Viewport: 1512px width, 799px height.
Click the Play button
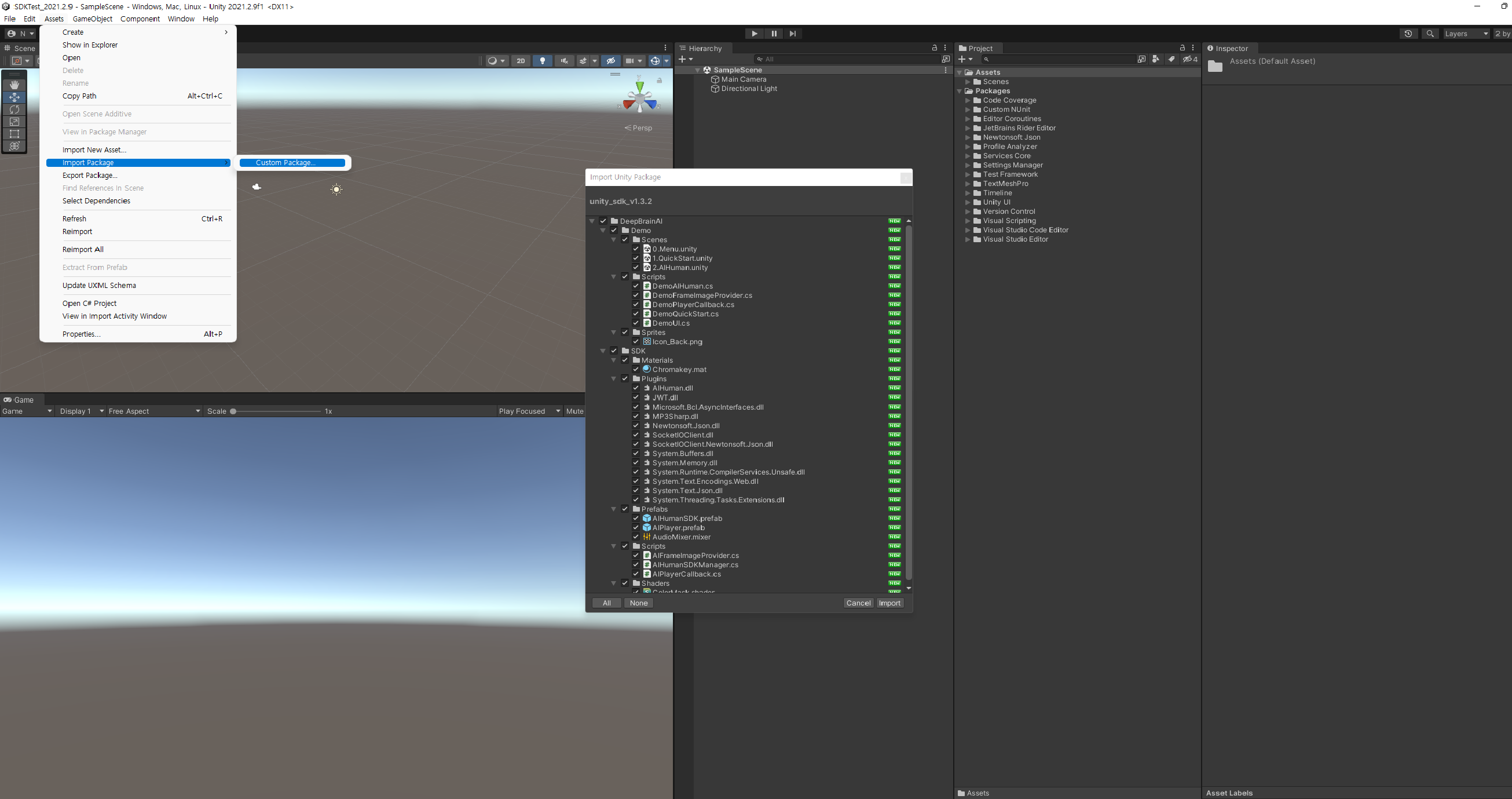coord(754,34)
